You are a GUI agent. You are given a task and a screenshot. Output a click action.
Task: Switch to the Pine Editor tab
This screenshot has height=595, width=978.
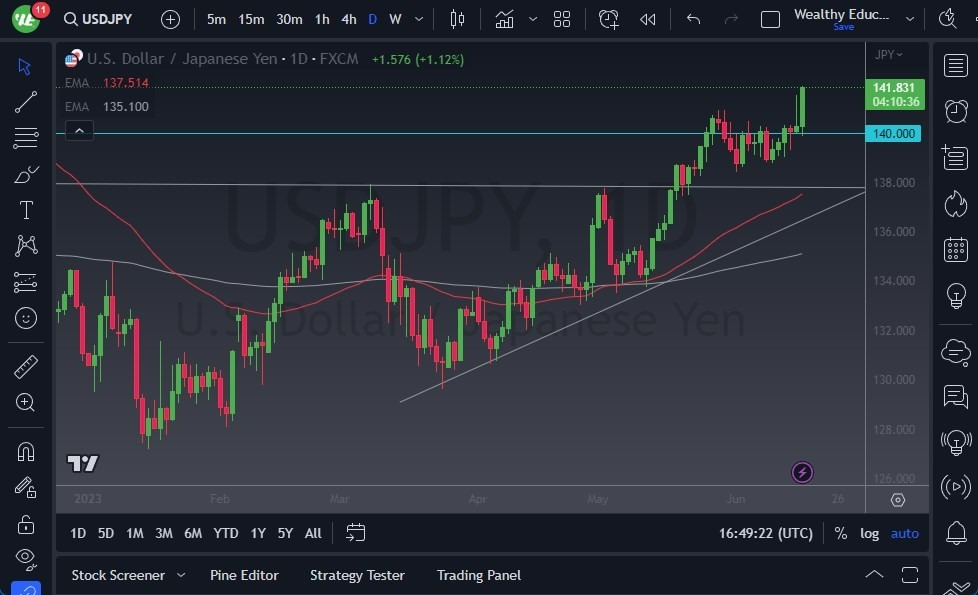point(244,575)
